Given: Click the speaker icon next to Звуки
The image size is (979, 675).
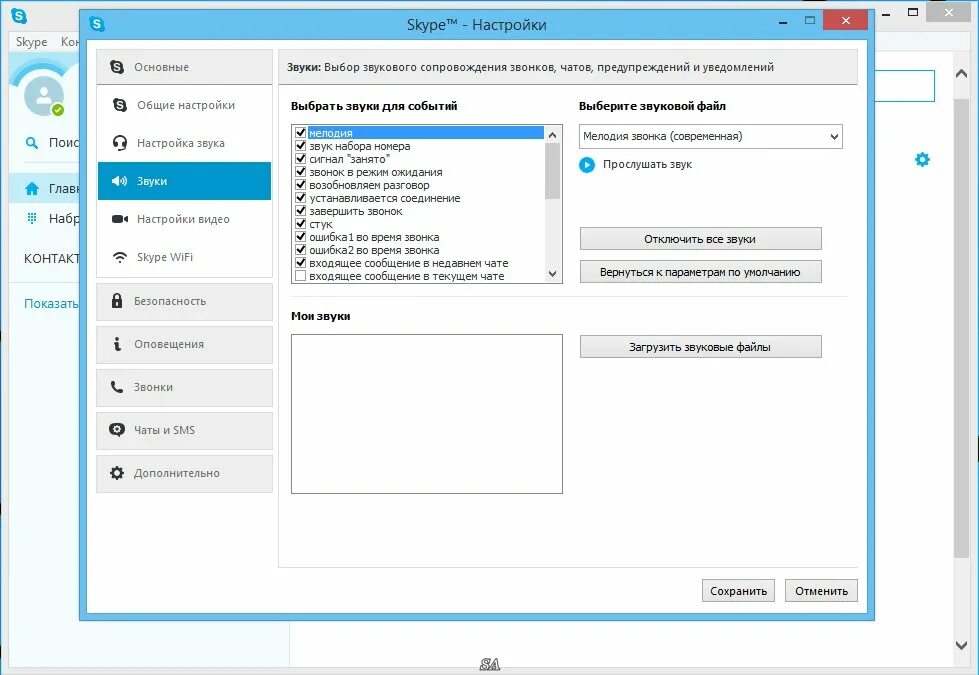Looking at the screenshot, I should pyautogui.click(x=119, y=181).
